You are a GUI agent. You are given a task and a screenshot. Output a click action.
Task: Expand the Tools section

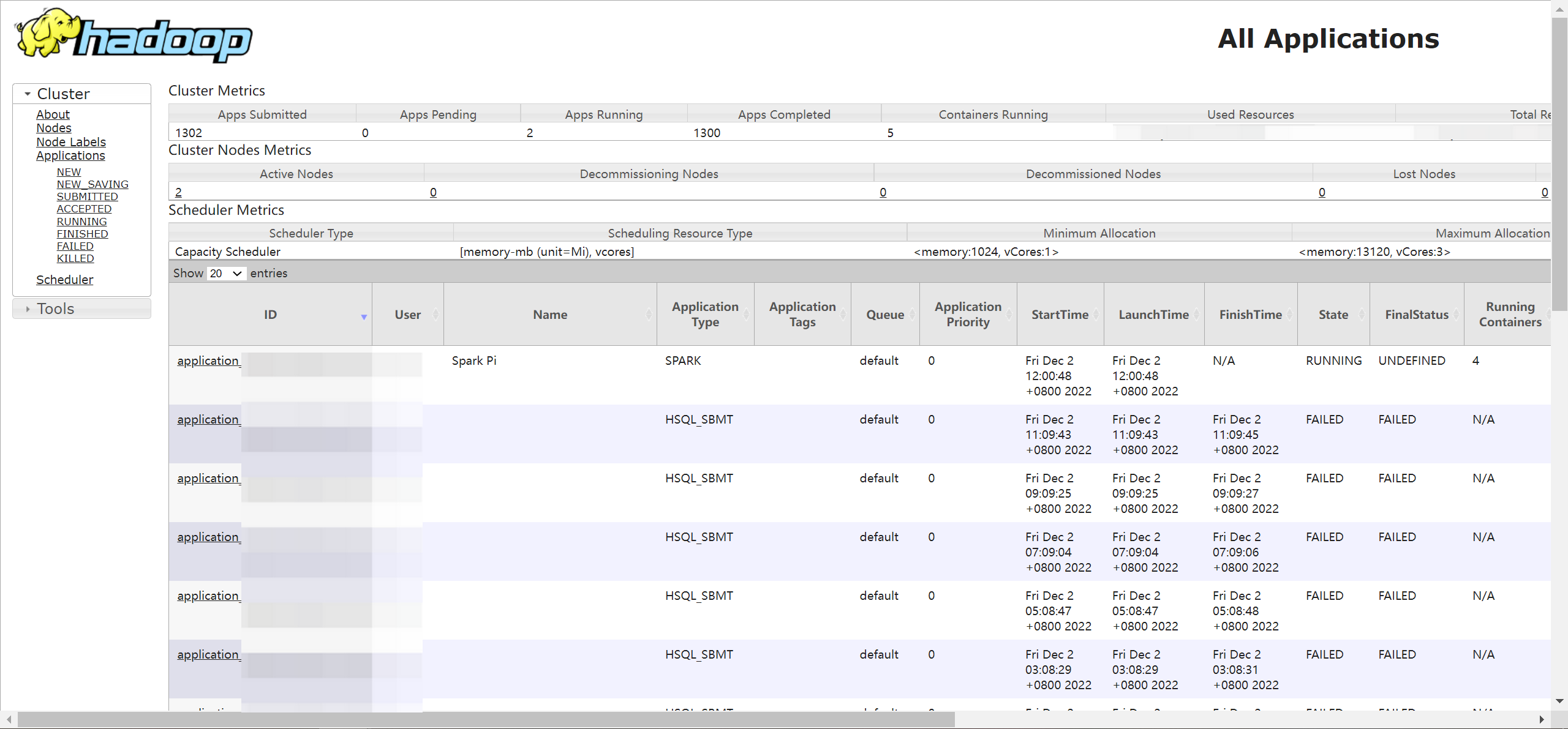81,308
